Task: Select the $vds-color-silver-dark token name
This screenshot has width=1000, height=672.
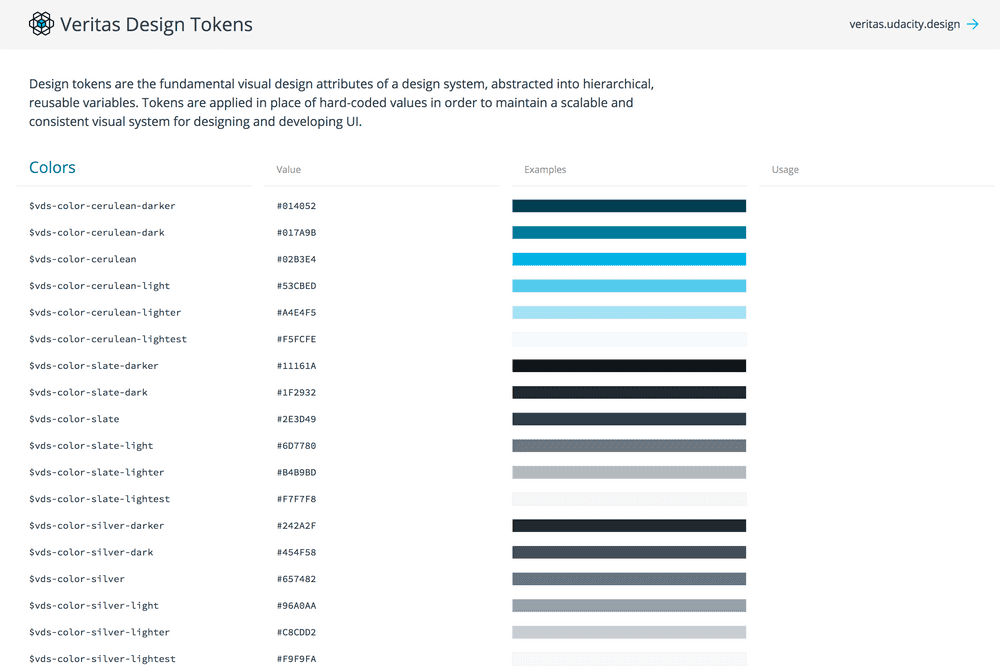Action: pyautogui.click(x=90, y=551)
